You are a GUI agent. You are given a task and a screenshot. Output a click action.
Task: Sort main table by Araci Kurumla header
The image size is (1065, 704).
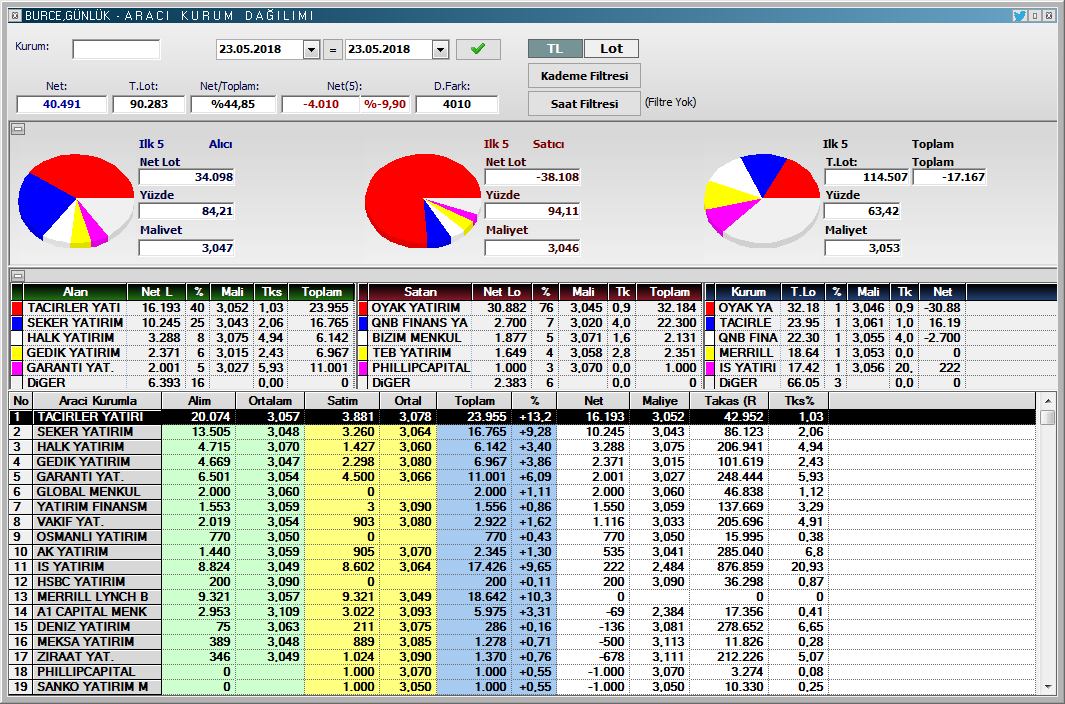point(97,401)
